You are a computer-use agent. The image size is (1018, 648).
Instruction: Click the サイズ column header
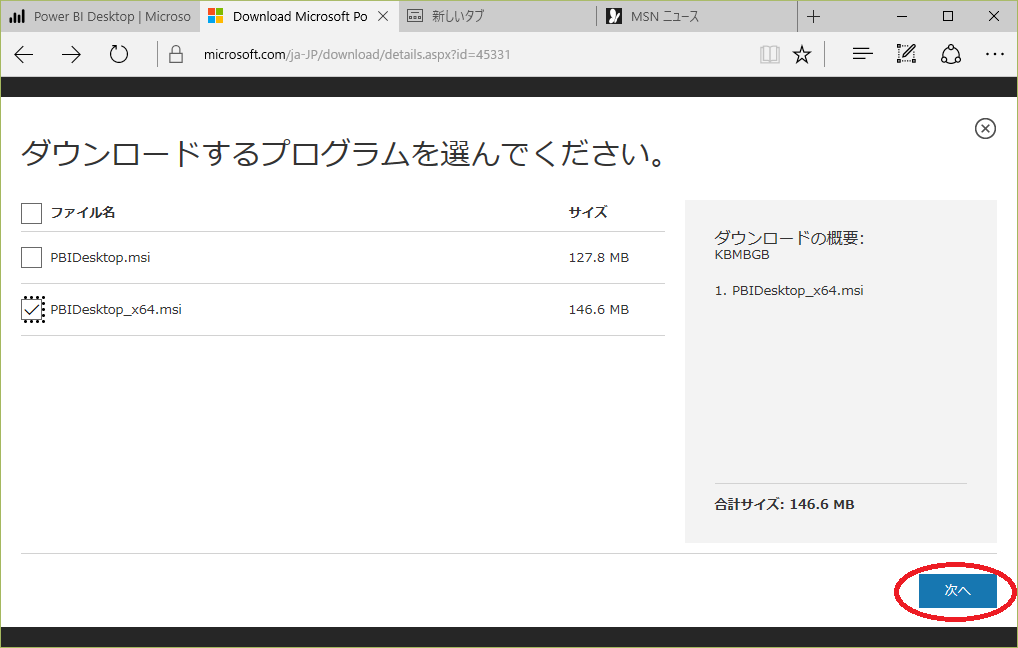(588, 212)
